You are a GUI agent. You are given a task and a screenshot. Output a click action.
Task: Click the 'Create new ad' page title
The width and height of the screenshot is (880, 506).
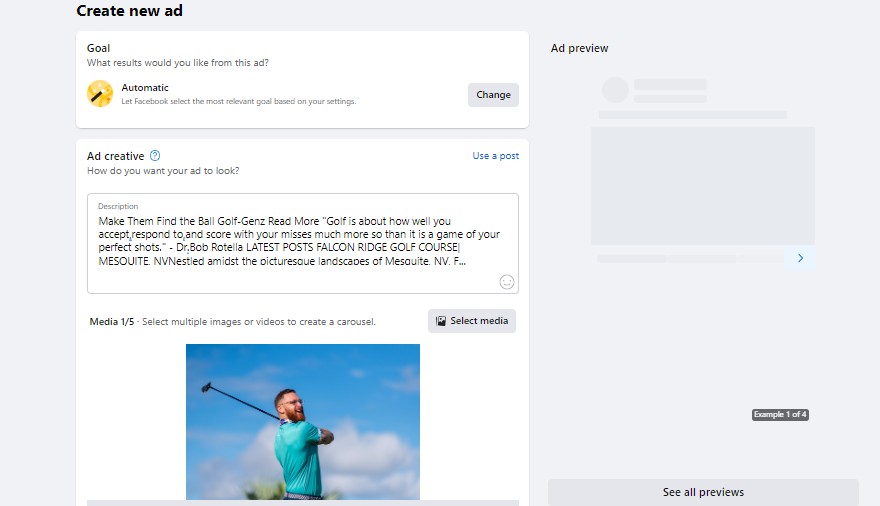tap(129, 11)
